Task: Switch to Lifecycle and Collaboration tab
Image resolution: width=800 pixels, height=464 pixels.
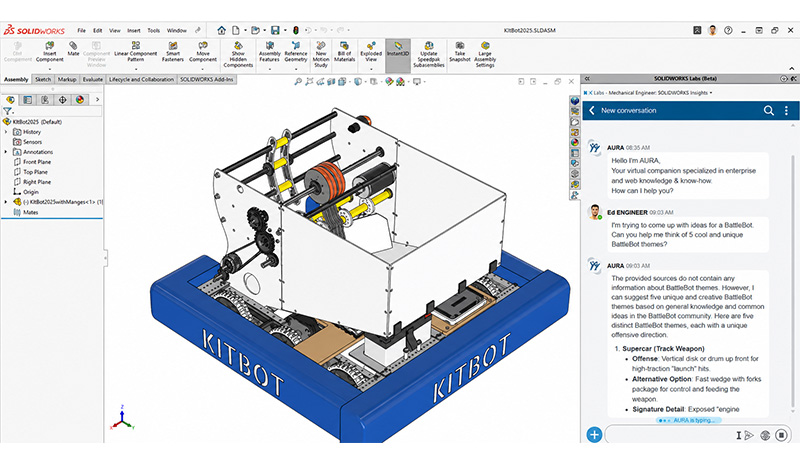Action: 141,80
